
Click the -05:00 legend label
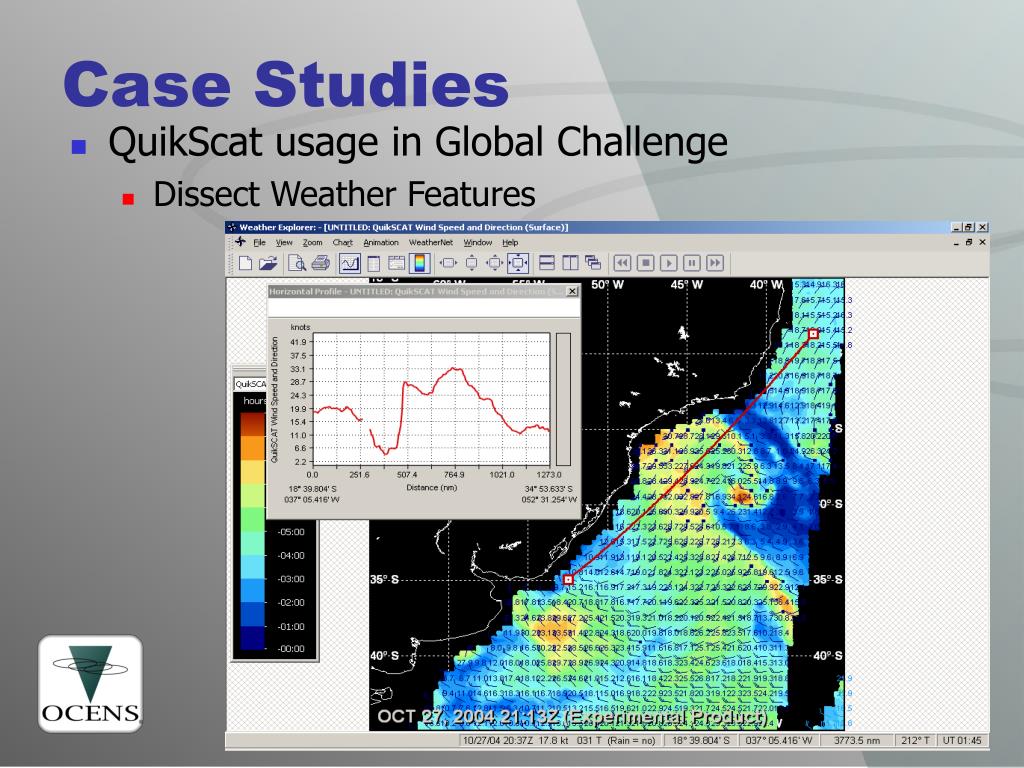(x=291, y=532)
